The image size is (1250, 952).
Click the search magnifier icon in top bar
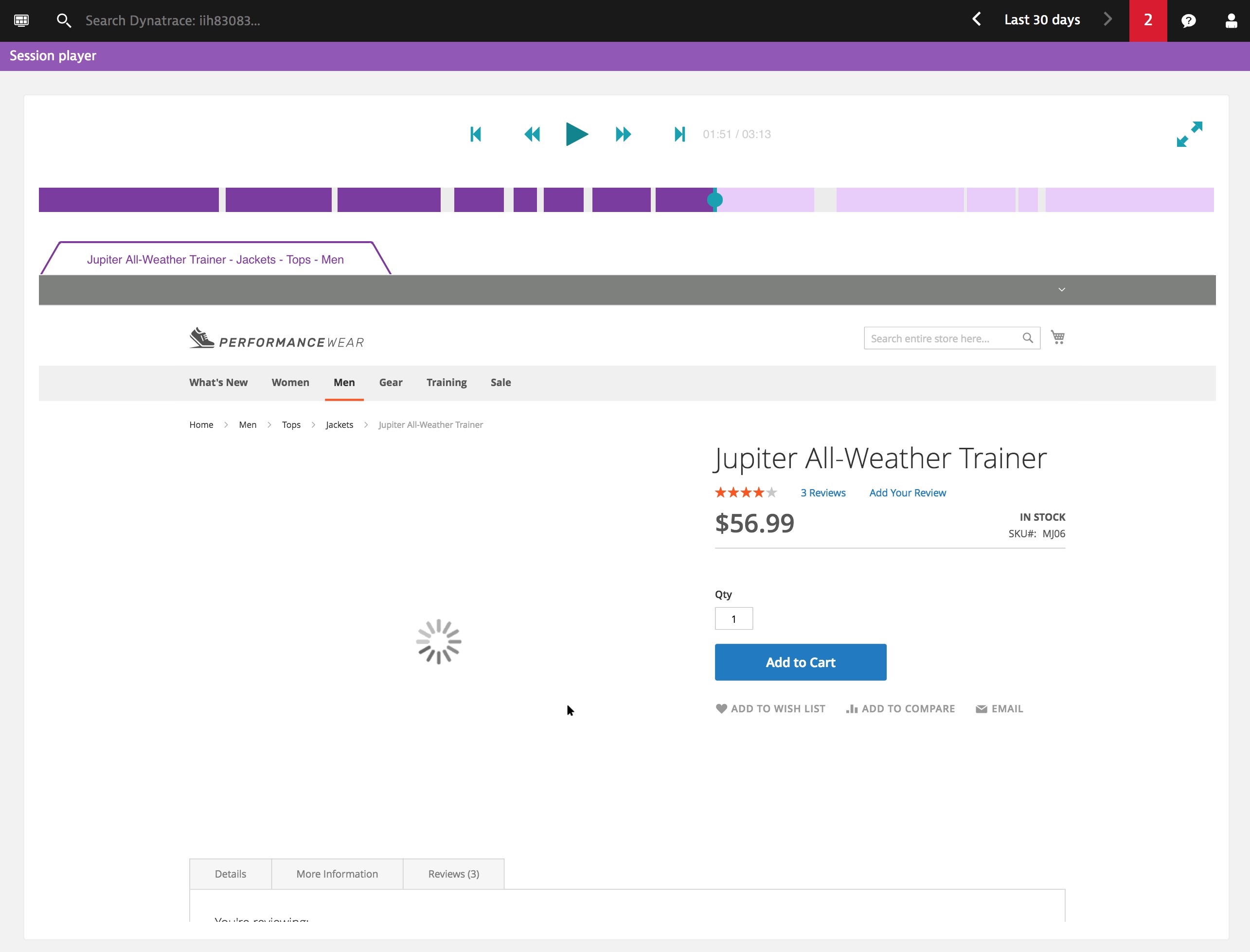64,20
